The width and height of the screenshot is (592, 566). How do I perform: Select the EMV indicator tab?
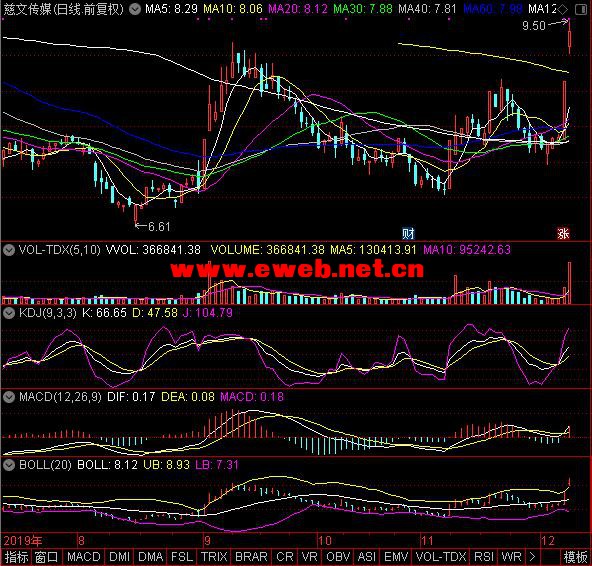tap(396, 557)
